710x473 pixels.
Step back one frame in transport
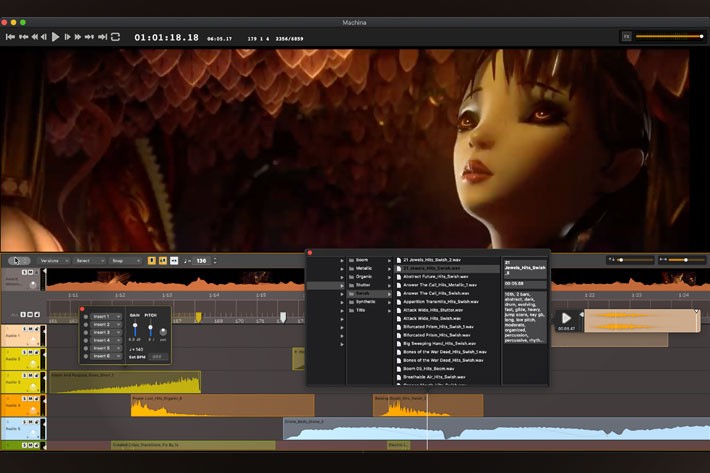44,37
